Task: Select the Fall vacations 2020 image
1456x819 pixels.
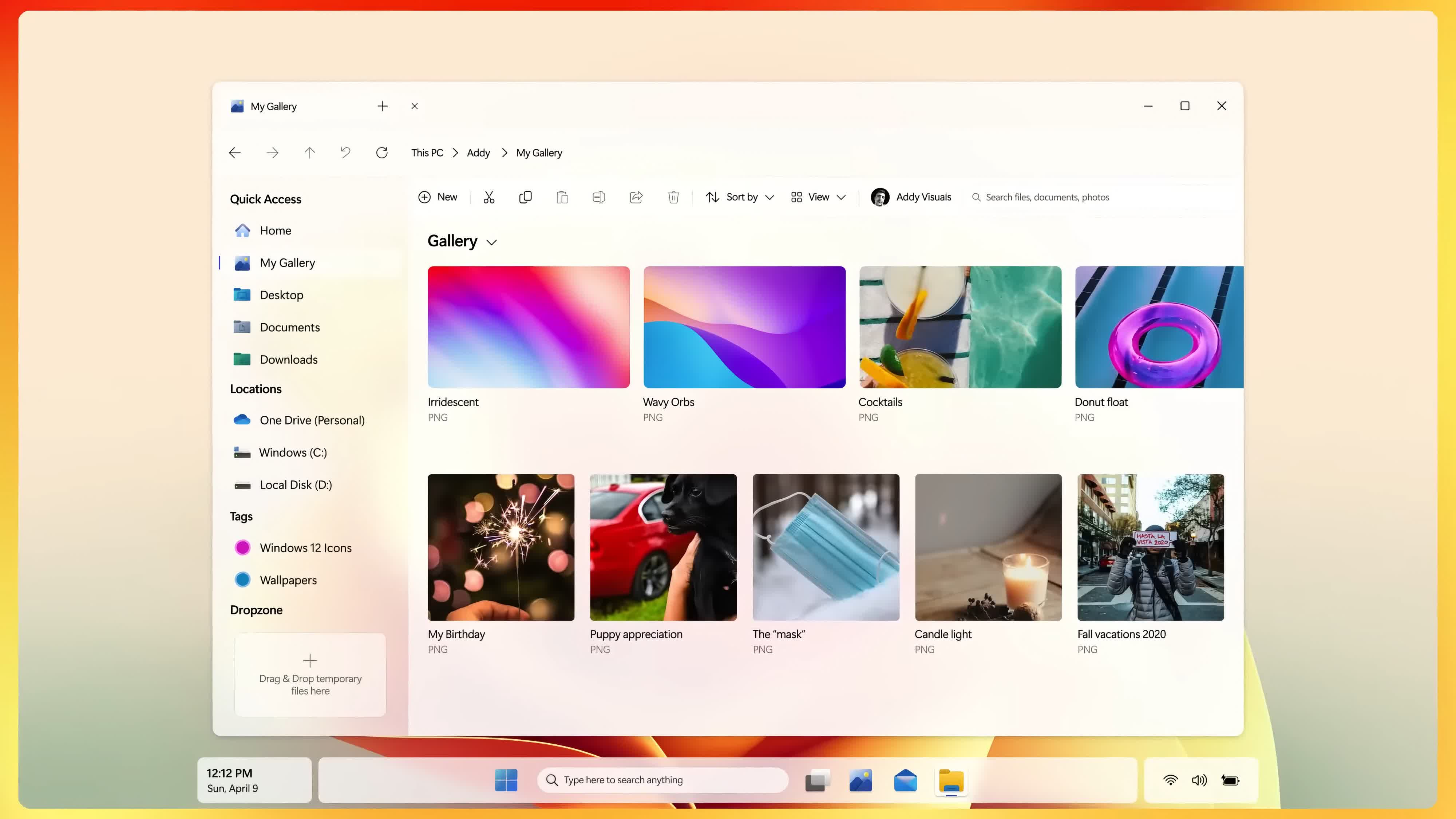Action: click(1151, 547)
